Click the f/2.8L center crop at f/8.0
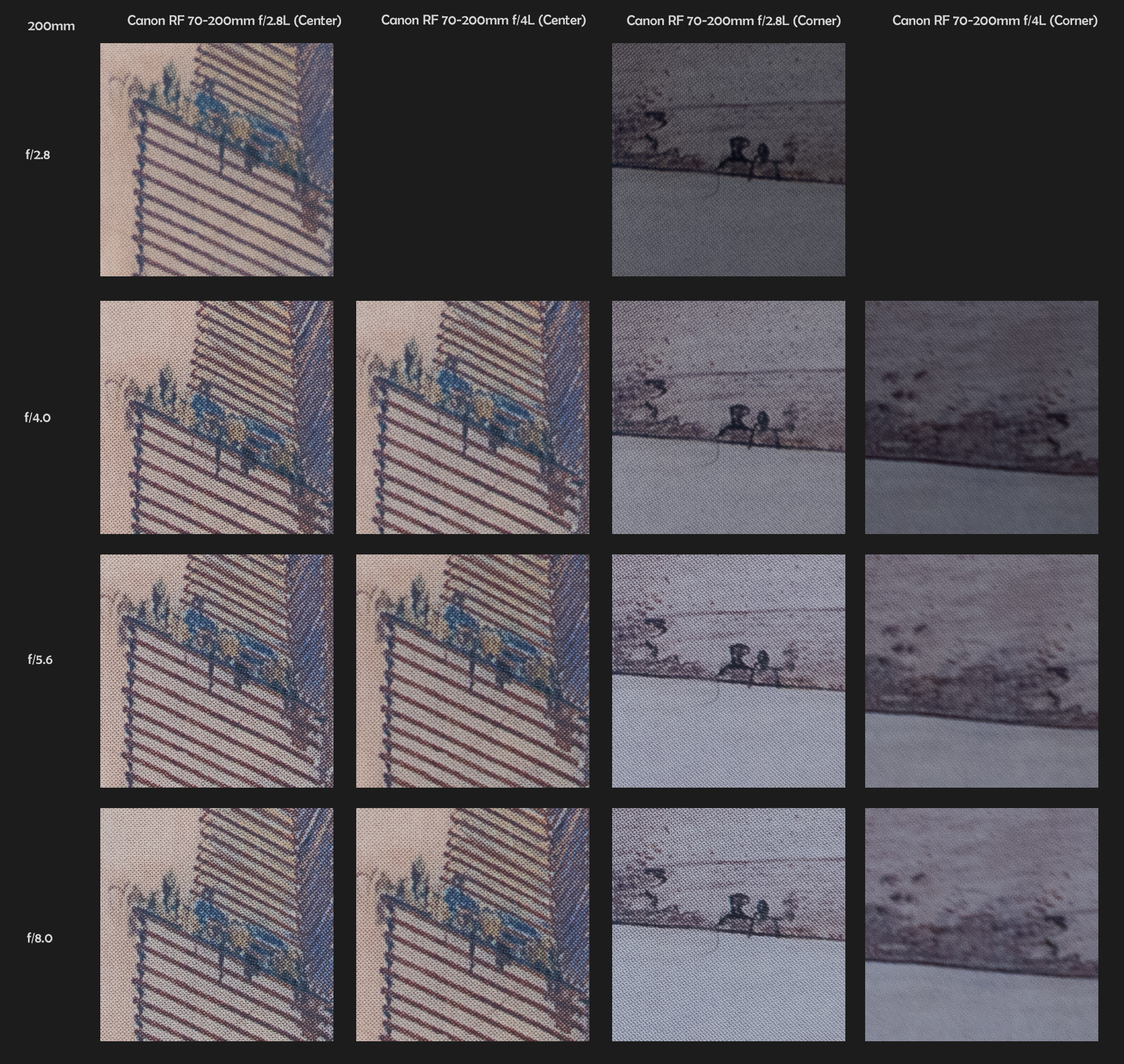Screen dimensions: 1124x1064 point(217,925)
